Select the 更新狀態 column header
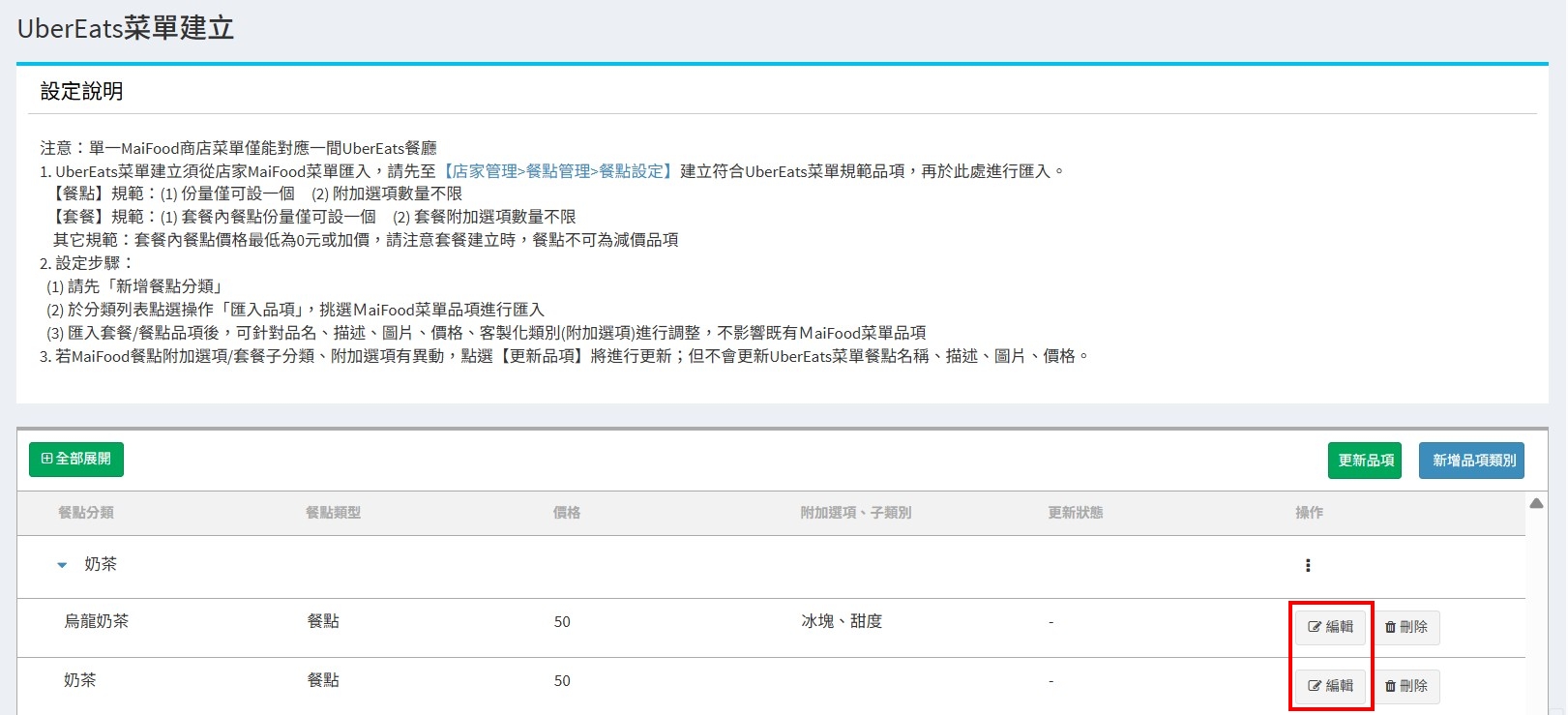This screenshot has height=715, width=1568. pyautogui.click(x=1075, y=513)
